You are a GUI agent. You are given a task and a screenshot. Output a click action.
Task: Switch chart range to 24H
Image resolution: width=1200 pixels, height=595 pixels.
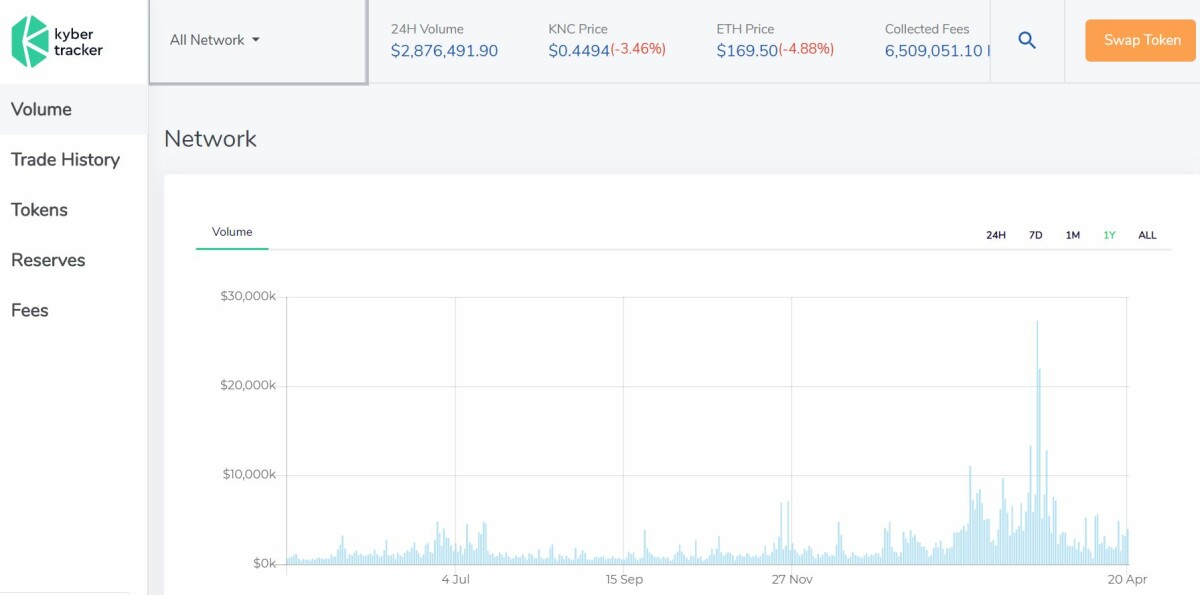pyautogui.click(x=996, y=235)
